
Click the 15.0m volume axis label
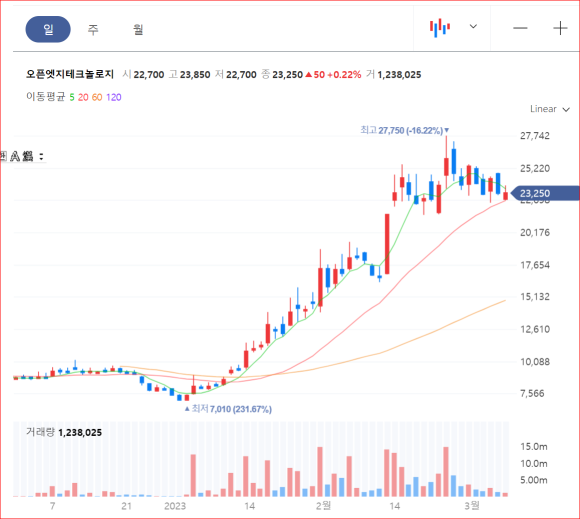coord(534,446)
